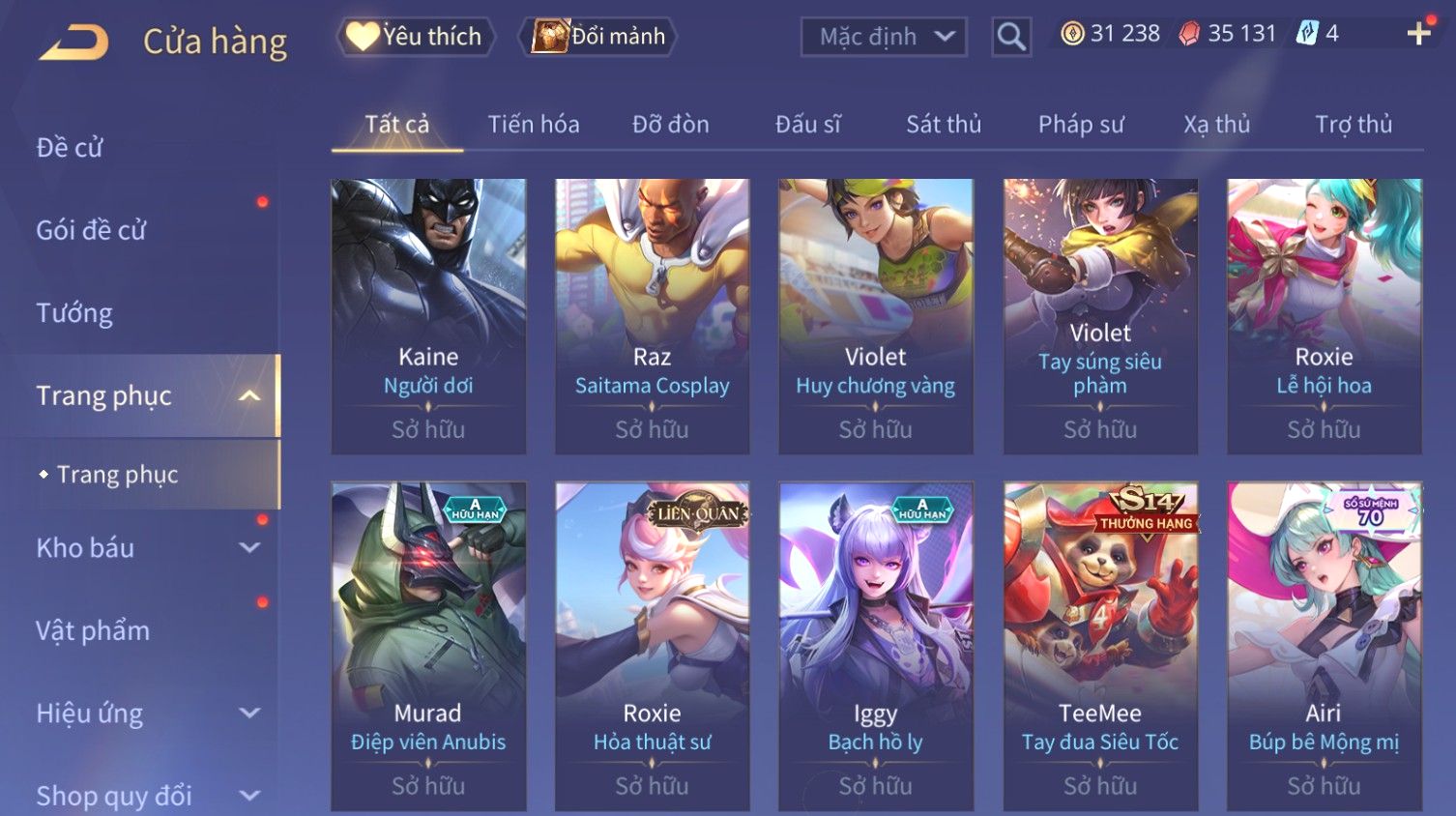Viewport: 1456px width, 816px height.
Task: Tap the blue ticket currency icon
Action: pos(1307,34)
